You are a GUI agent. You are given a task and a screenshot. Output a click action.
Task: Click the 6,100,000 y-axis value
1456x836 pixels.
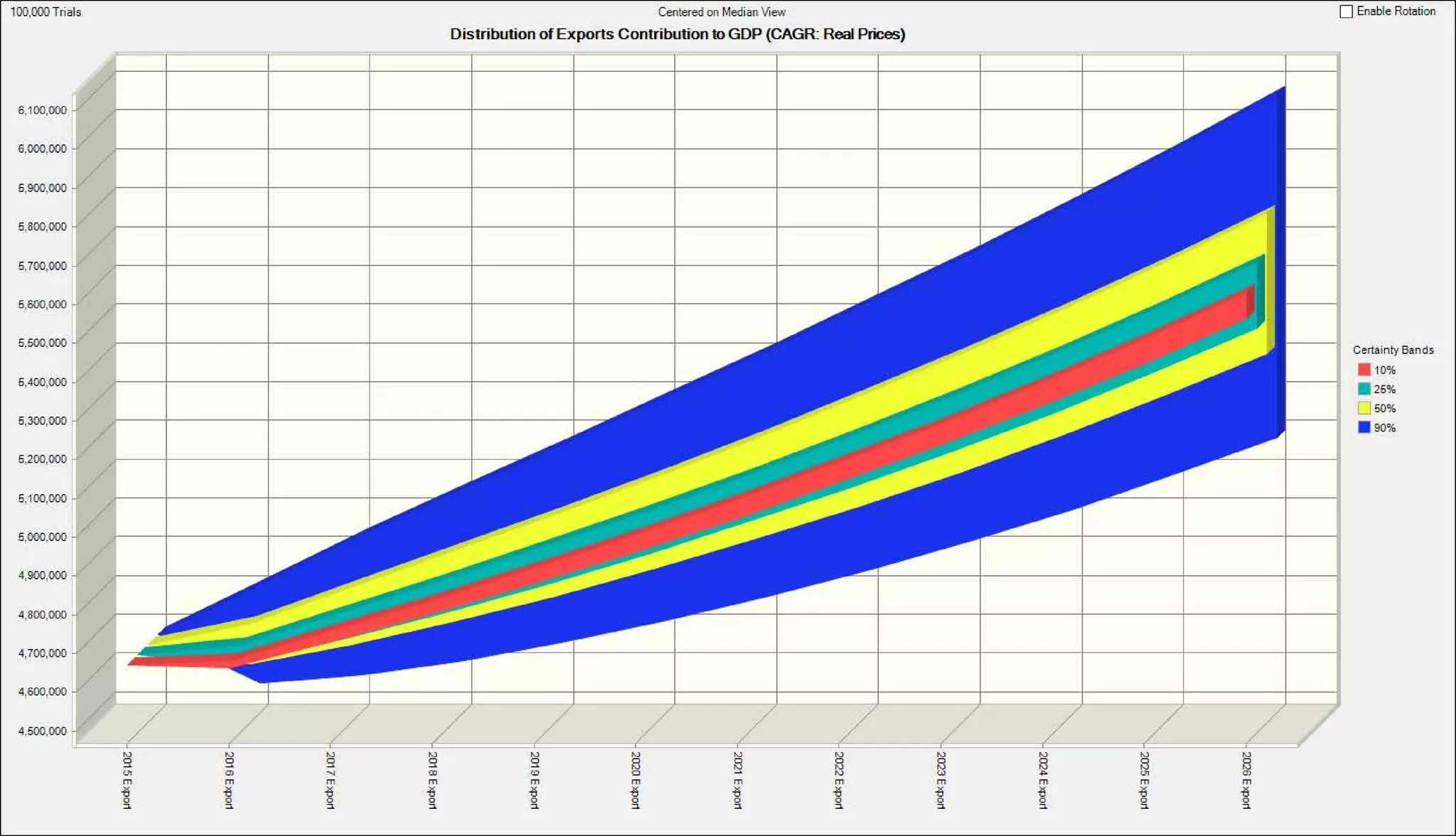(x=43, y=110)
